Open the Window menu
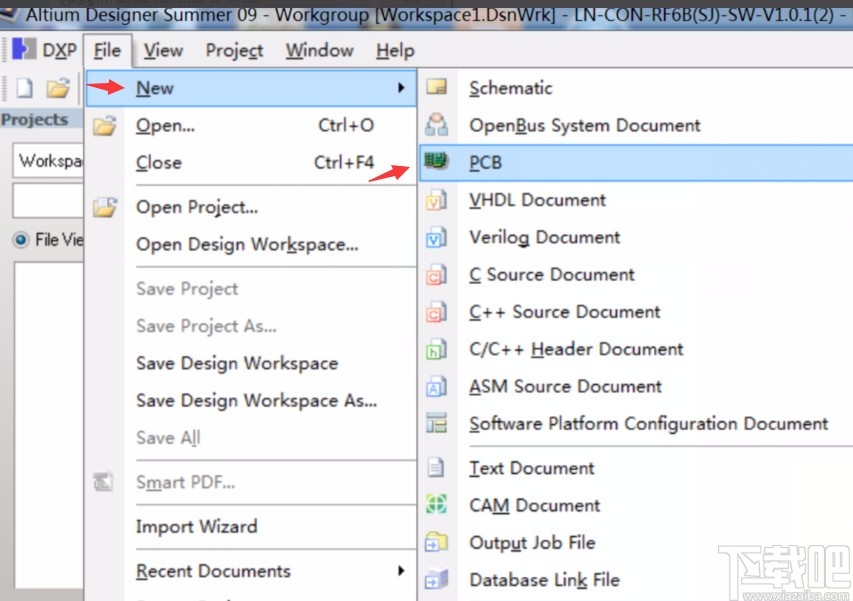853x601 pixels. click(x=319, y=51)
